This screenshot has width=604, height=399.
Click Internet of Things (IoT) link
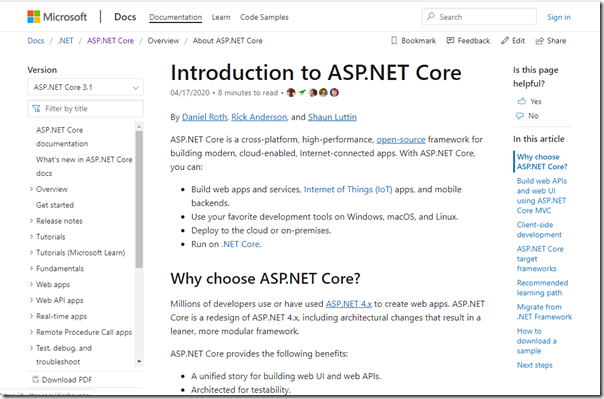coord(348,189)
